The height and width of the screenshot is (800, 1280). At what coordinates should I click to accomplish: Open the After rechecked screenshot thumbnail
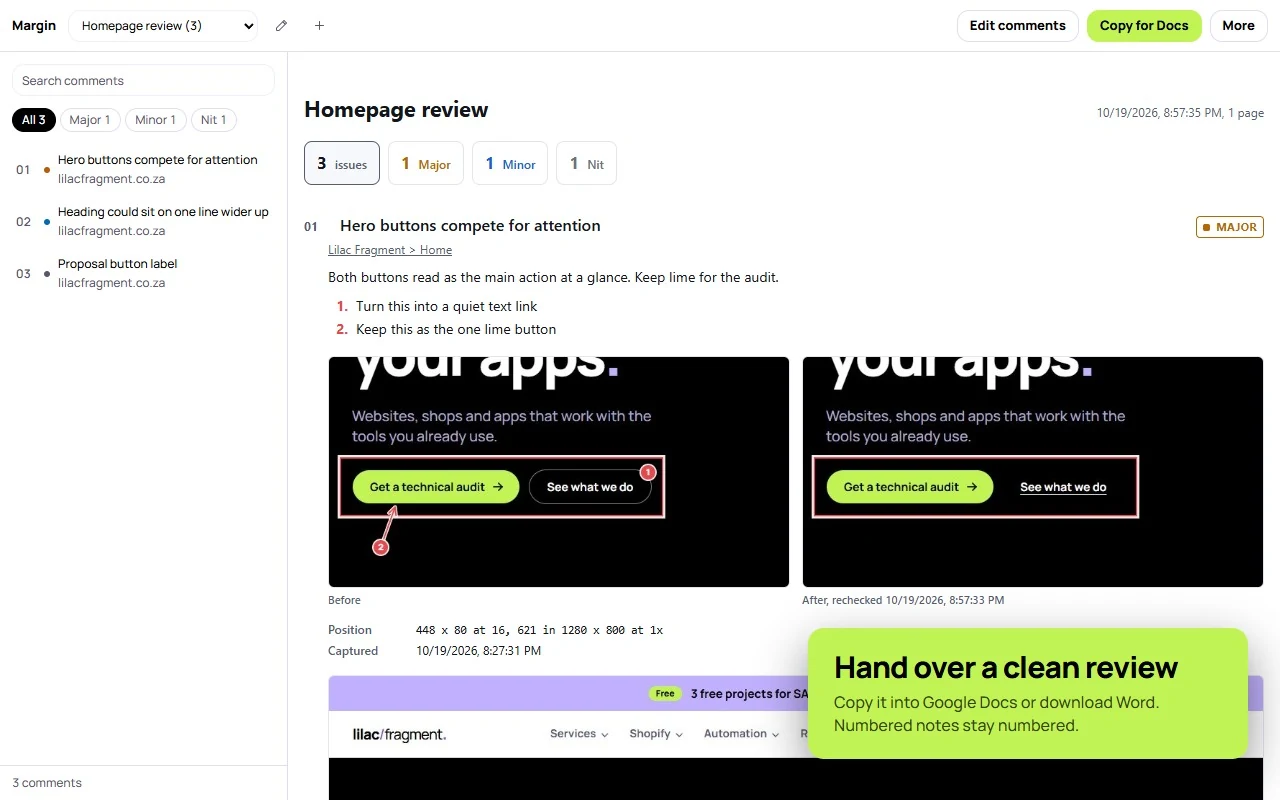[1033, 472]
